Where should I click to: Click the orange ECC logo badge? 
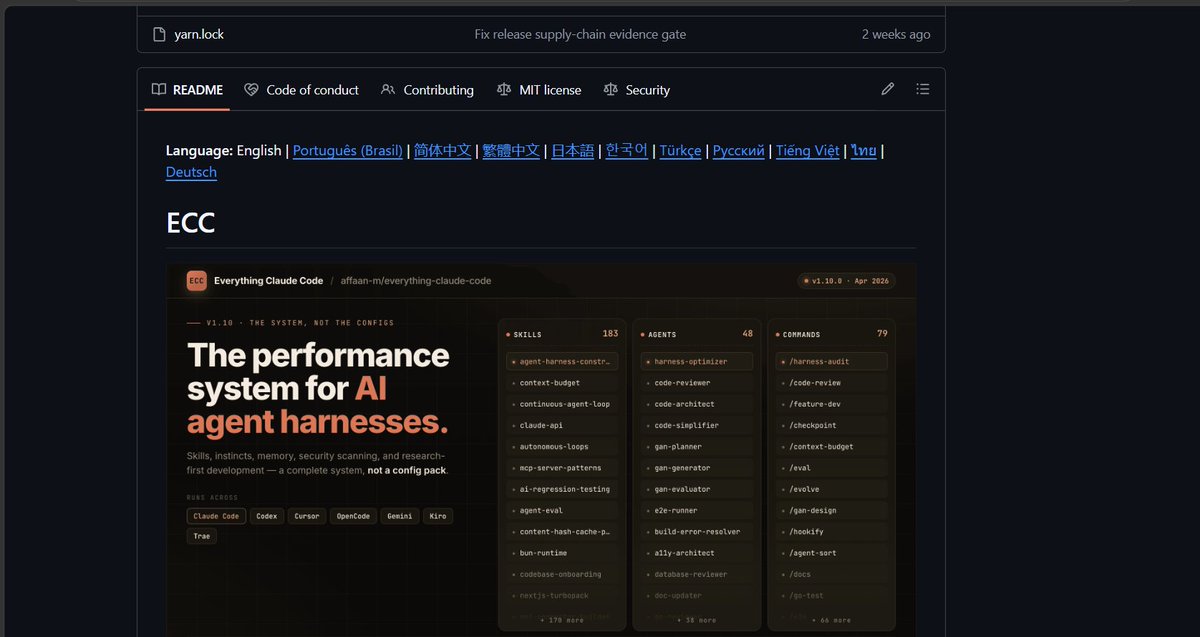[196, 281]
